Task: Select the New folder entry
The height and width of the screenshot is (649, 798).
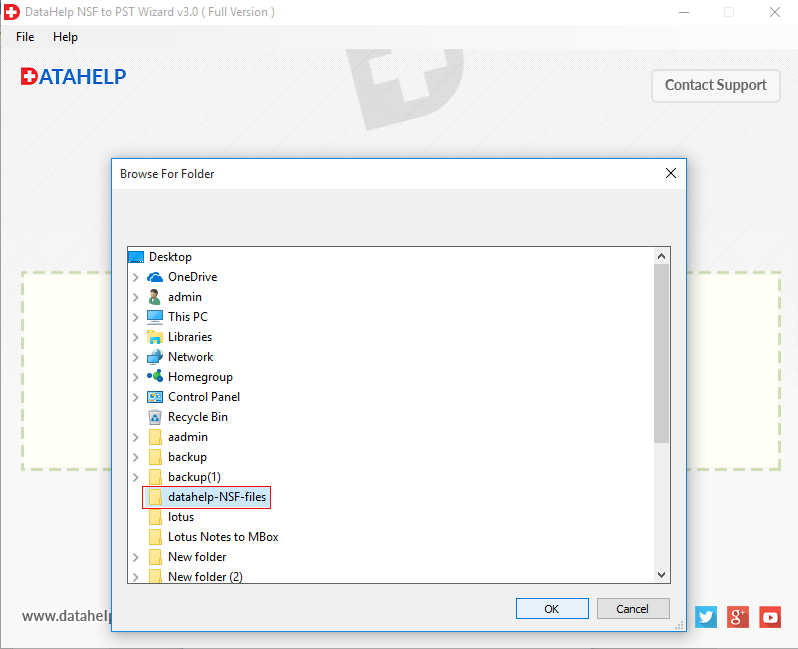Action: point(197,557)
